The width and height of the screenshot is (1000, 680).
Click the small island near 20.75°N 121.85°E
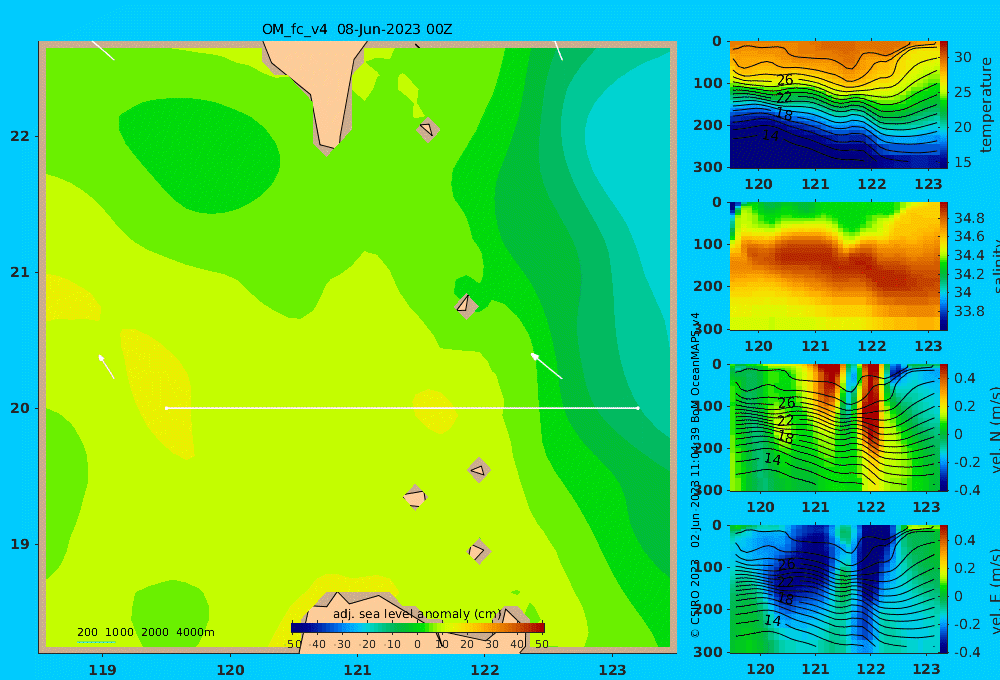(x=466, y=306)
